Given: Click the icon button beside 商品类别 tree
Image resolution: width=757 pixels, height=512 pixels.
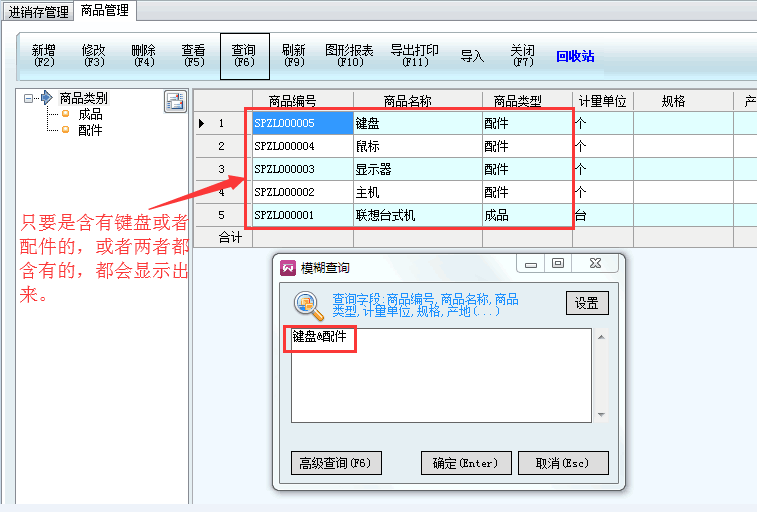Looking at the screenshot, I should tap(175, 101).
